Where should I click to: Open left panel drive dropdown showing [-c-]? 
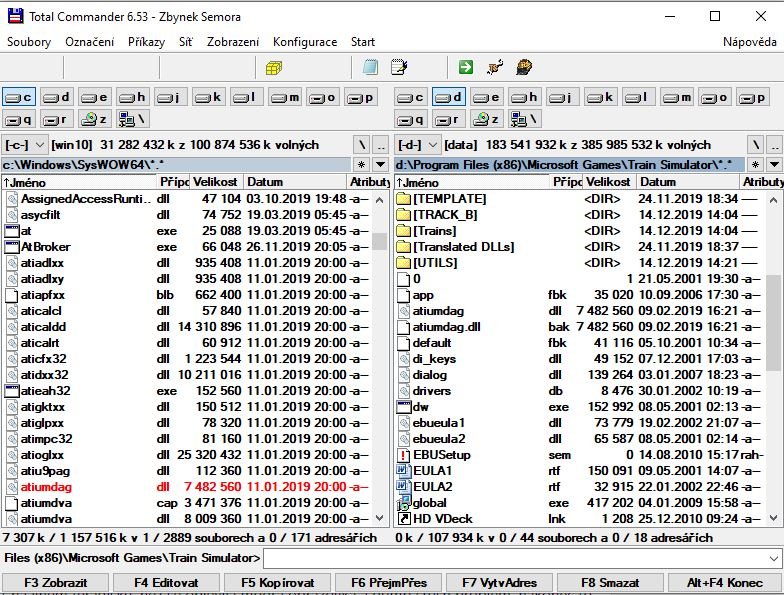point(25,145)
